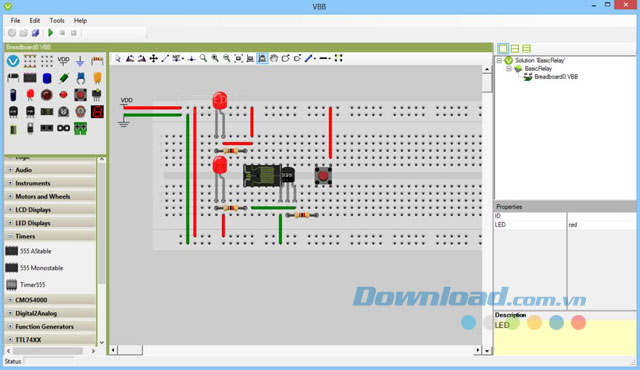
Task: Select the pointer arrow tool
Action: 118,58
